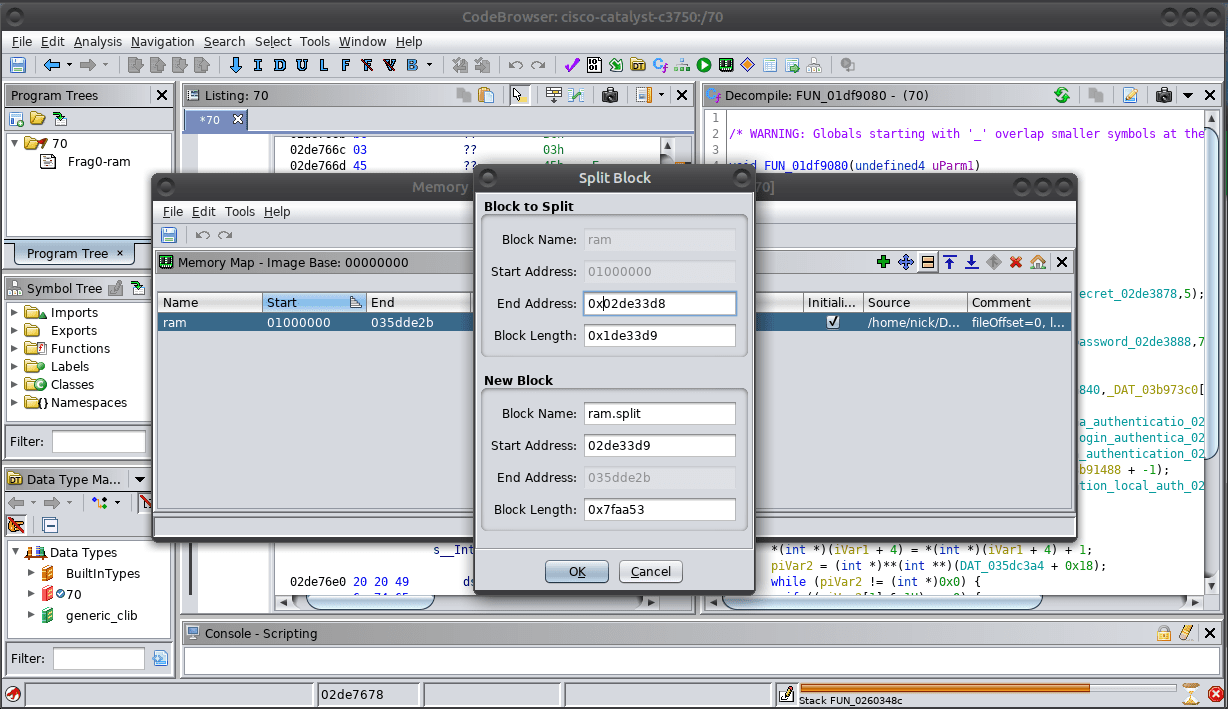Viewport: 1228px width, 709px height.
Task: Click the Set Image Base house icon
Action: pos(1038,262)
